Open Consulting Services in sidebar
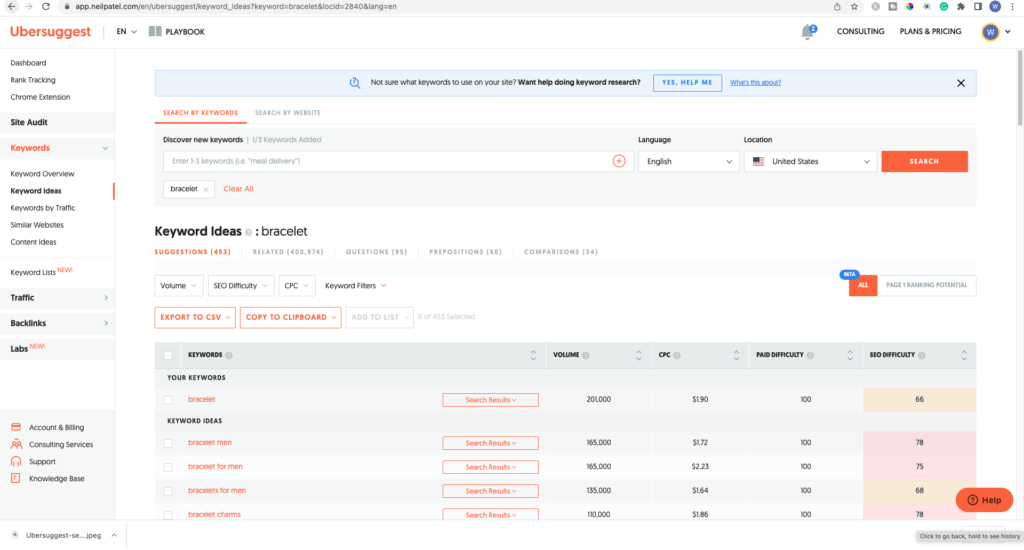1024x550 pixels. pyautogui.click(x=52, y=444)
